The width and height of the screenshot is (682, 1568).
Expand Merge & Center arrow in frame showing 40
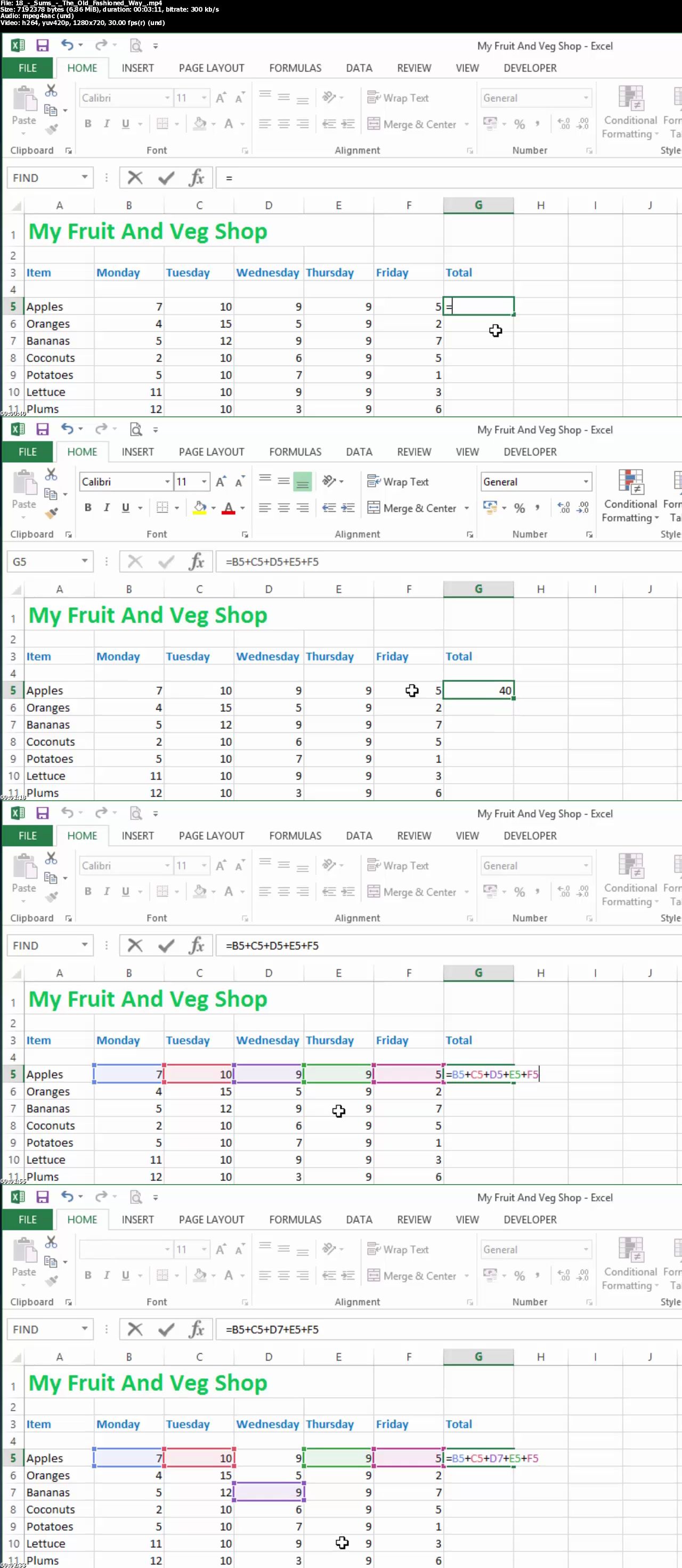467,508
